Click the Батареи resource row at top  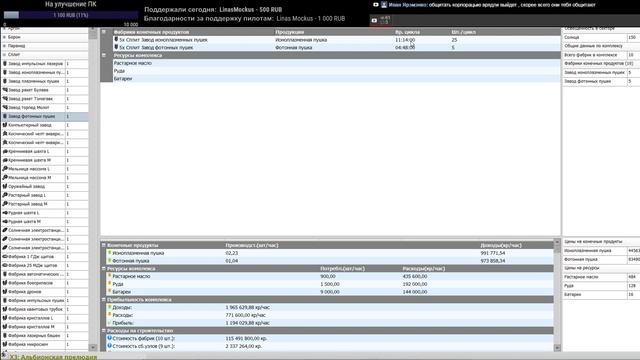coord(337,78)
